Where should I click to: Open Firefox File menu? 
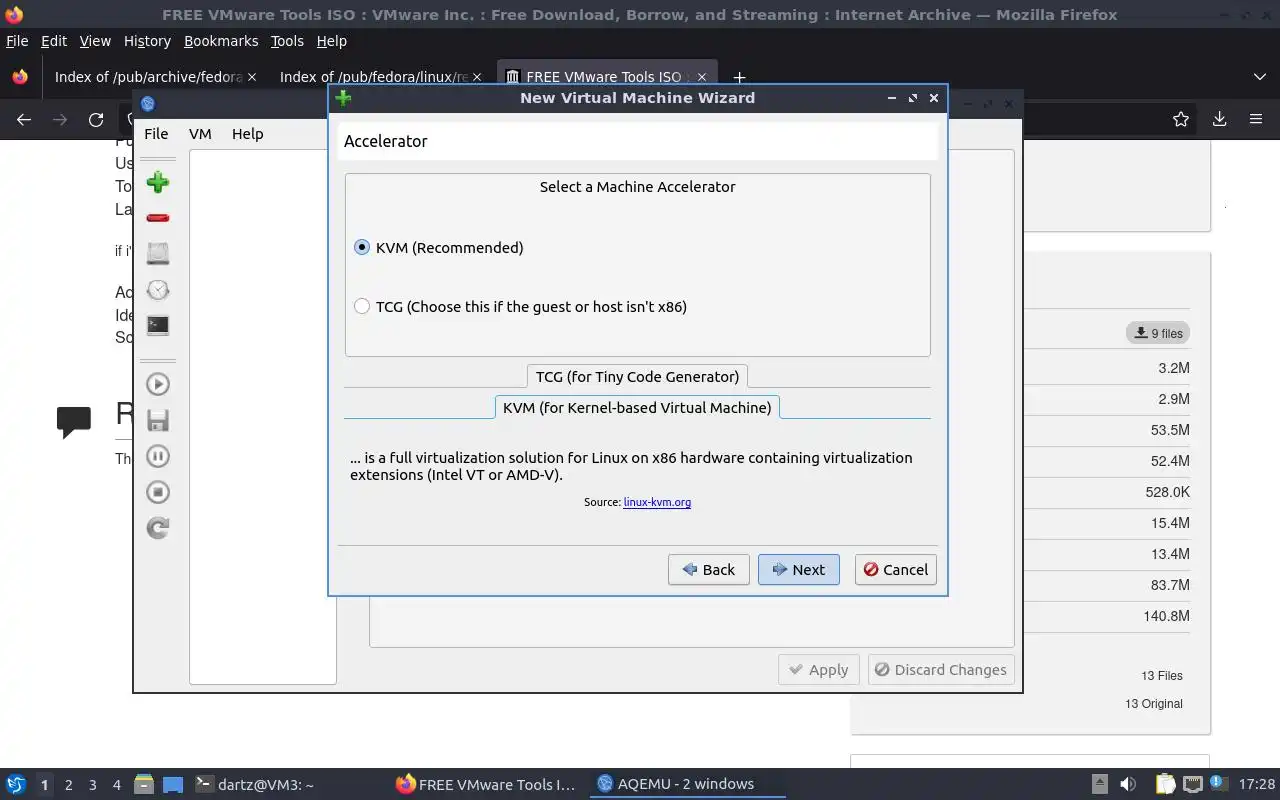tap(17, 41)
